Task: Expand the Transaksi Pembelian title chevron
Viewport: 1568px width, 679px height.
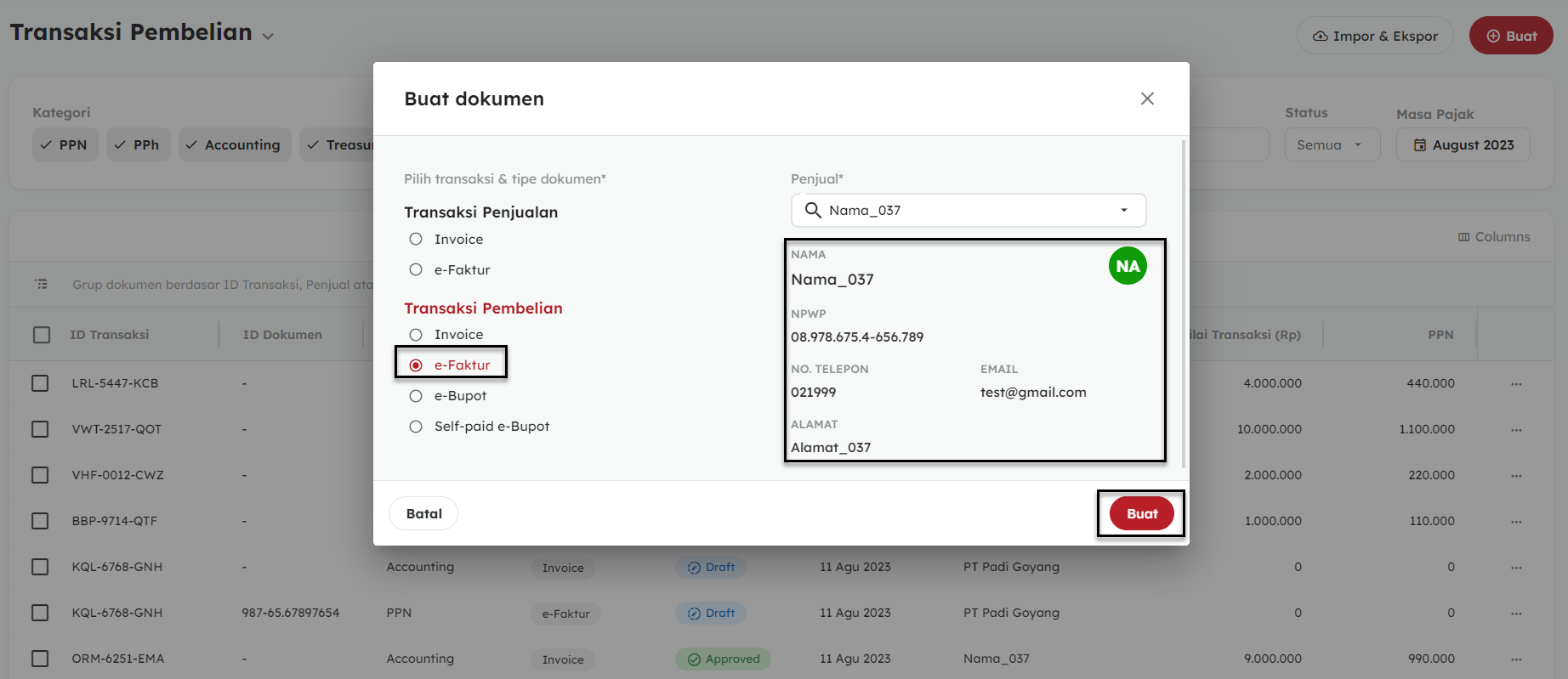Action: pos(268,37)
